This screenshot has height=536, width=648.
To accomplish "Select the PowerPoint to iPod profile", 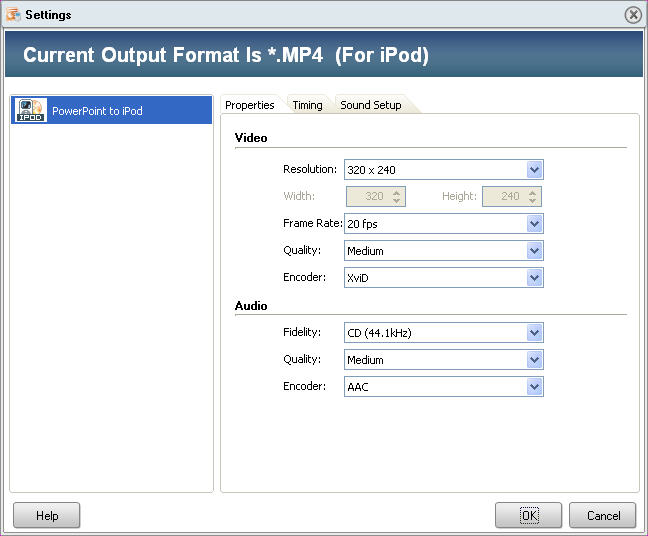I will [112, 110].
